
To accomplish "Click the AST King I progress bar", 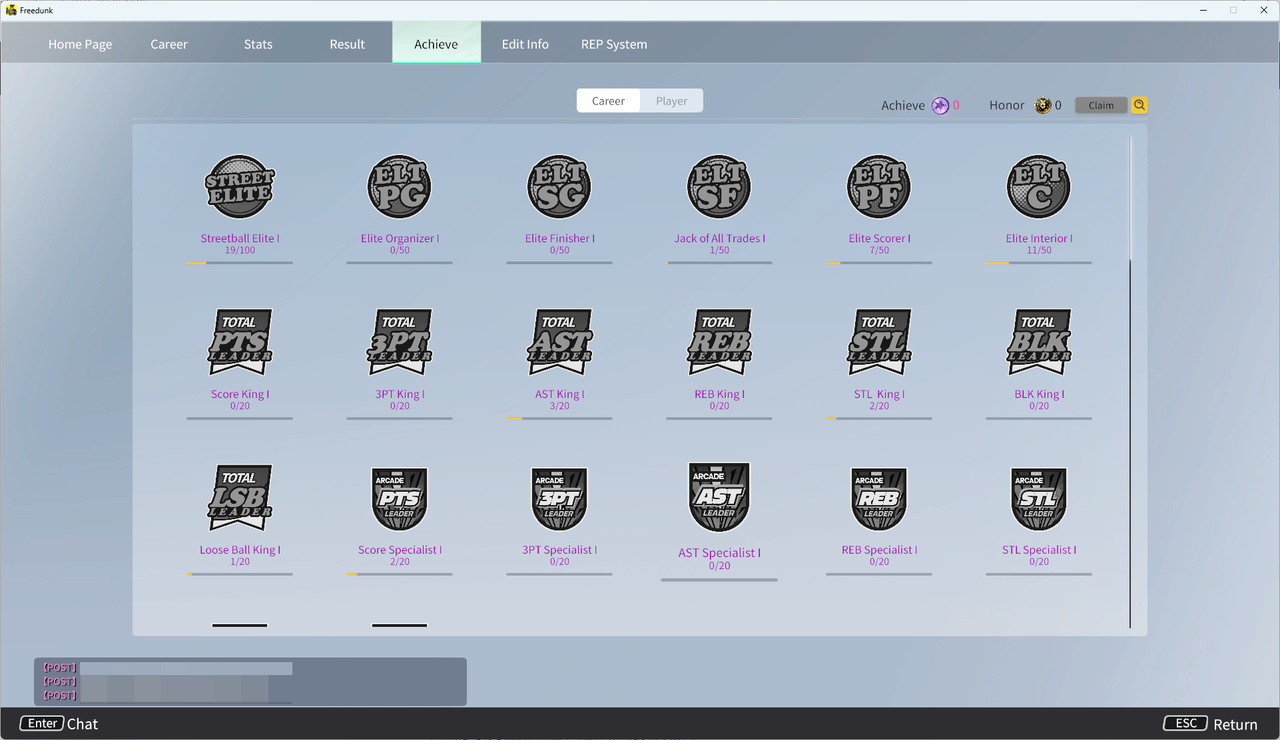I will click(559, 419).
